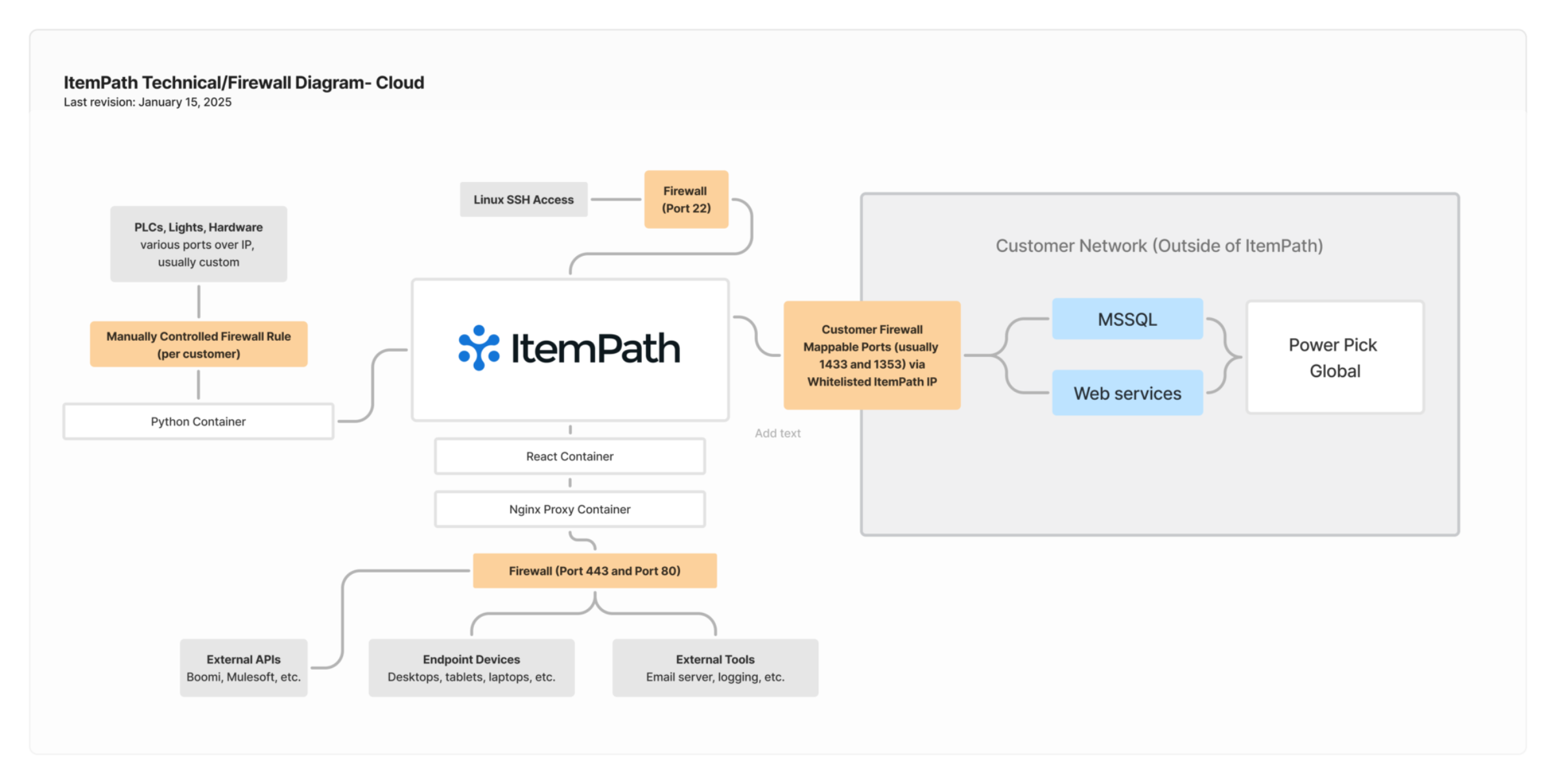Screen dimensions: 1556x784
Task: Select the MSSQL blue box
Action: coord(1127,319)
